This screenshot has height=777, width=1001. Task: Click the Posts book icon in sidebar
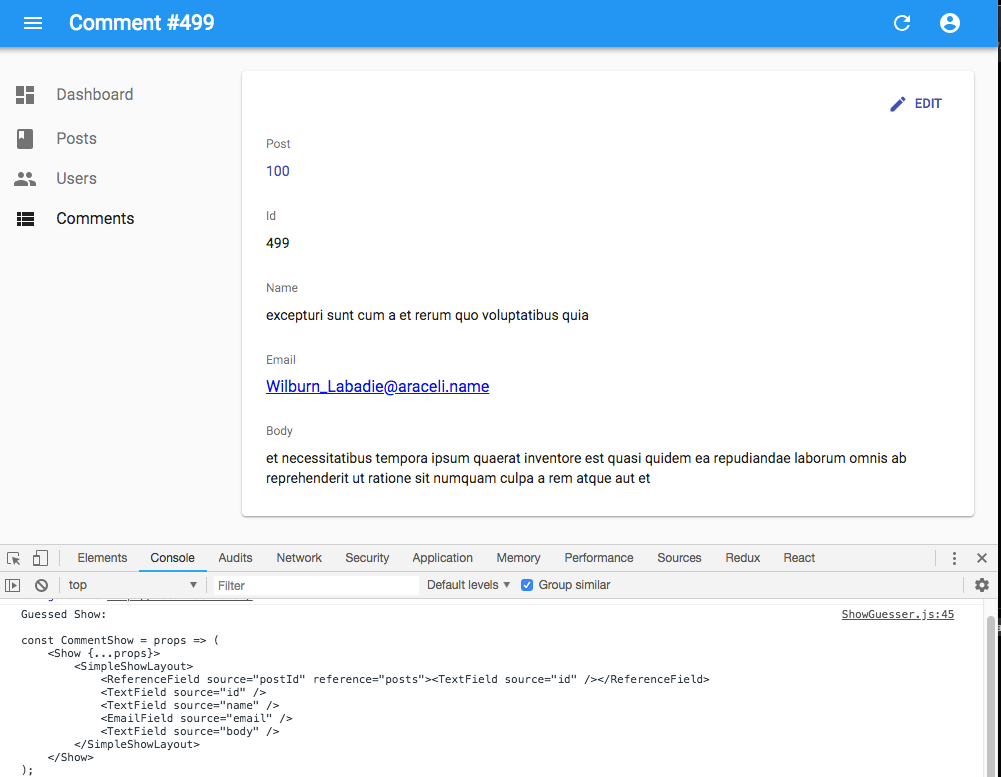[x=25, y=139]
